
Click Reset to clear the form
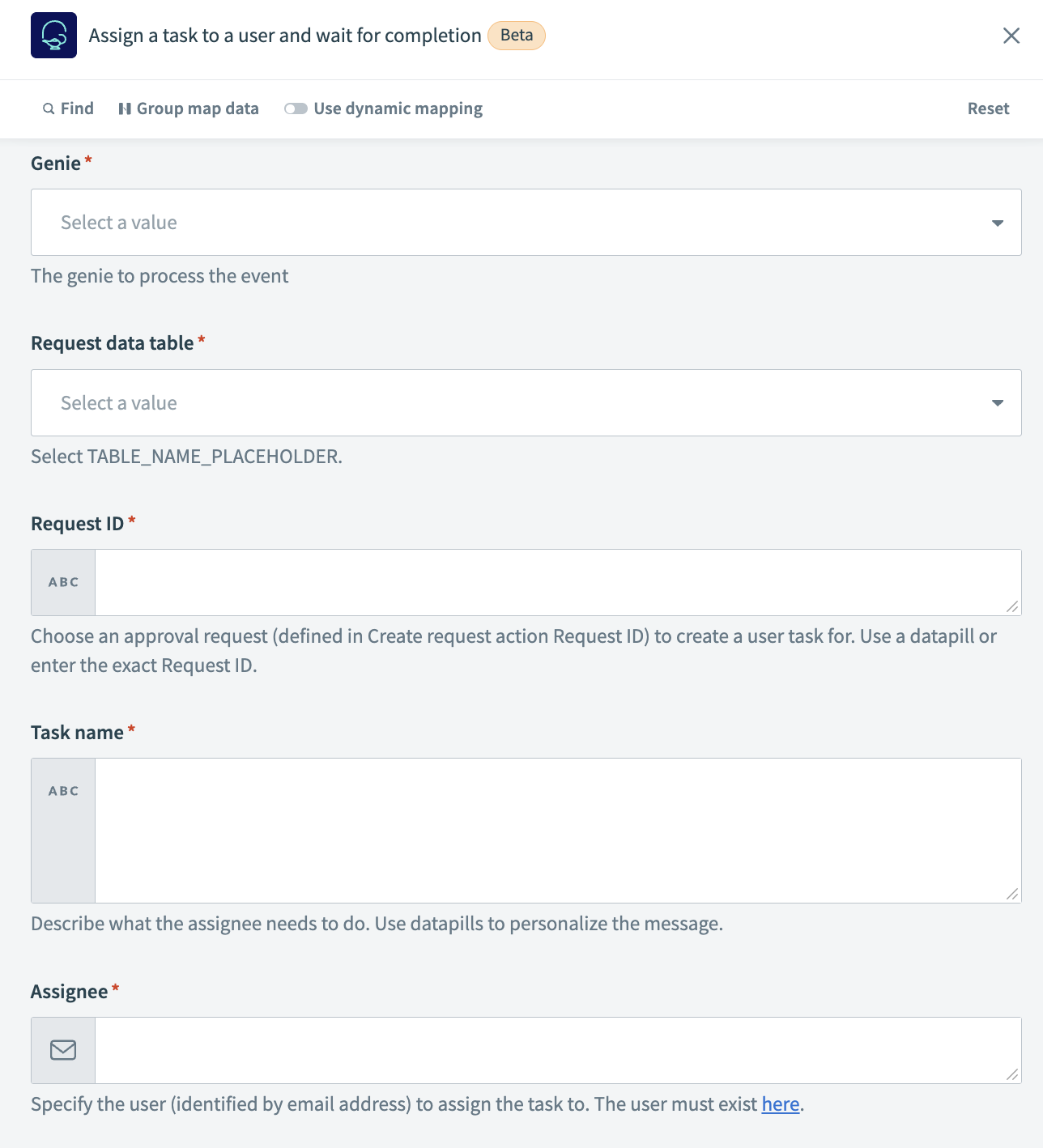(988, 108)
